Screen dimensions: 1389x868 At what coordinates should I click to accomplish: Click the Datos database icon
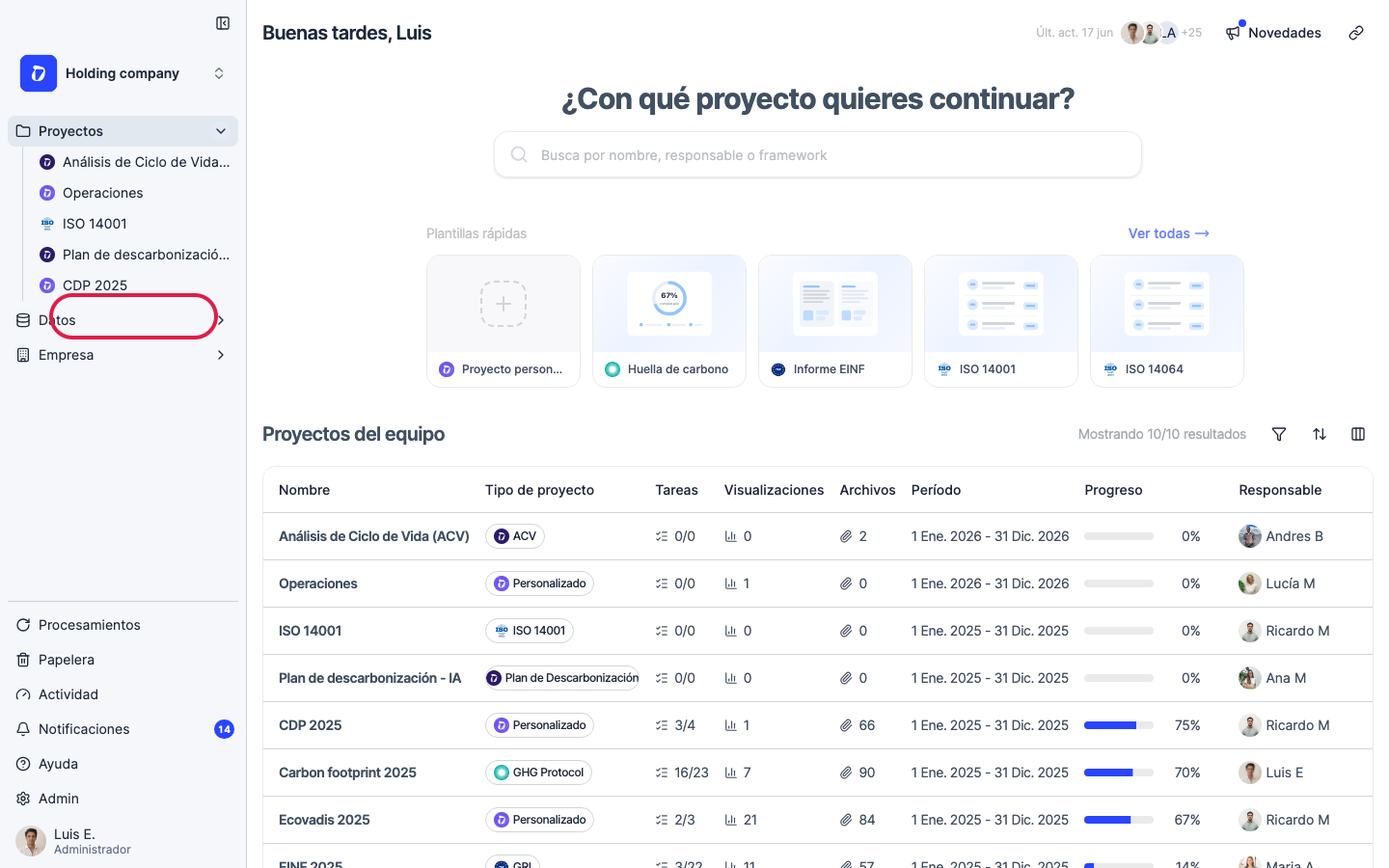point(23,320)
